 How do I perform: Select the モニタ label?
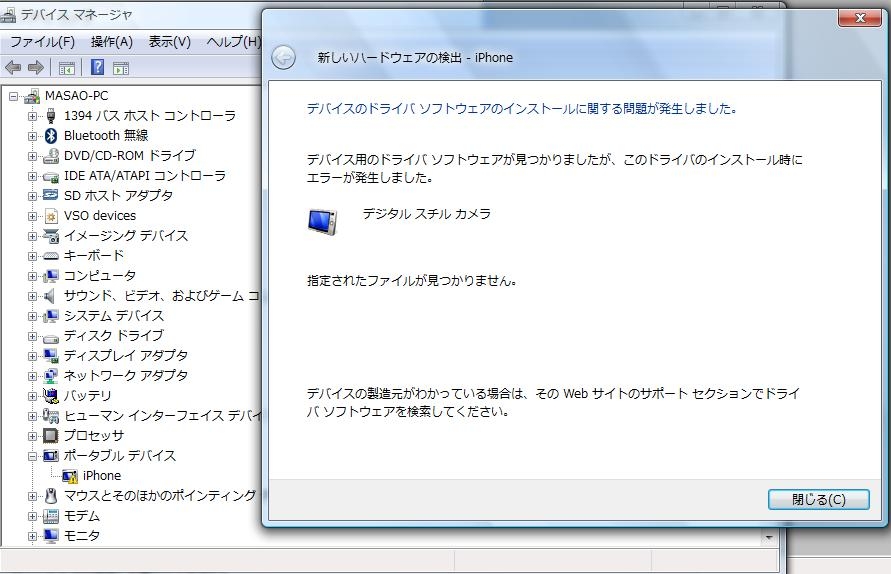pos(82,536)
